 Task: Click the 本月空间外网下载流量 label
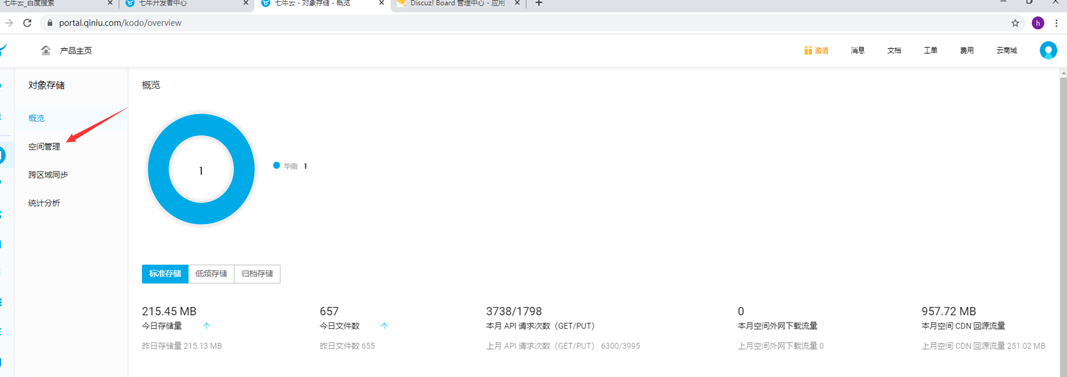778,326
